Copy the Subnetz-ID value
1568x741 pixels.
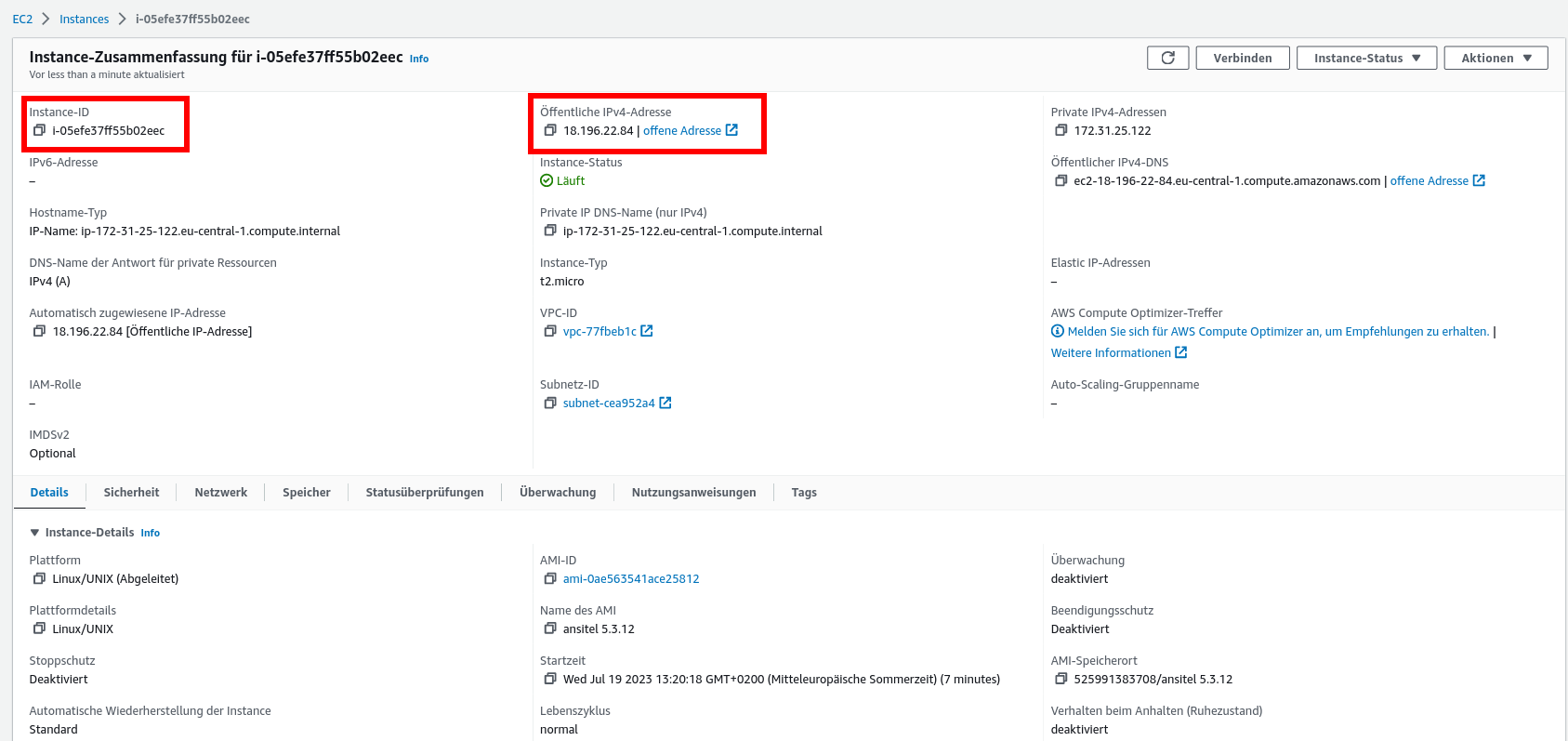[550, 403]
